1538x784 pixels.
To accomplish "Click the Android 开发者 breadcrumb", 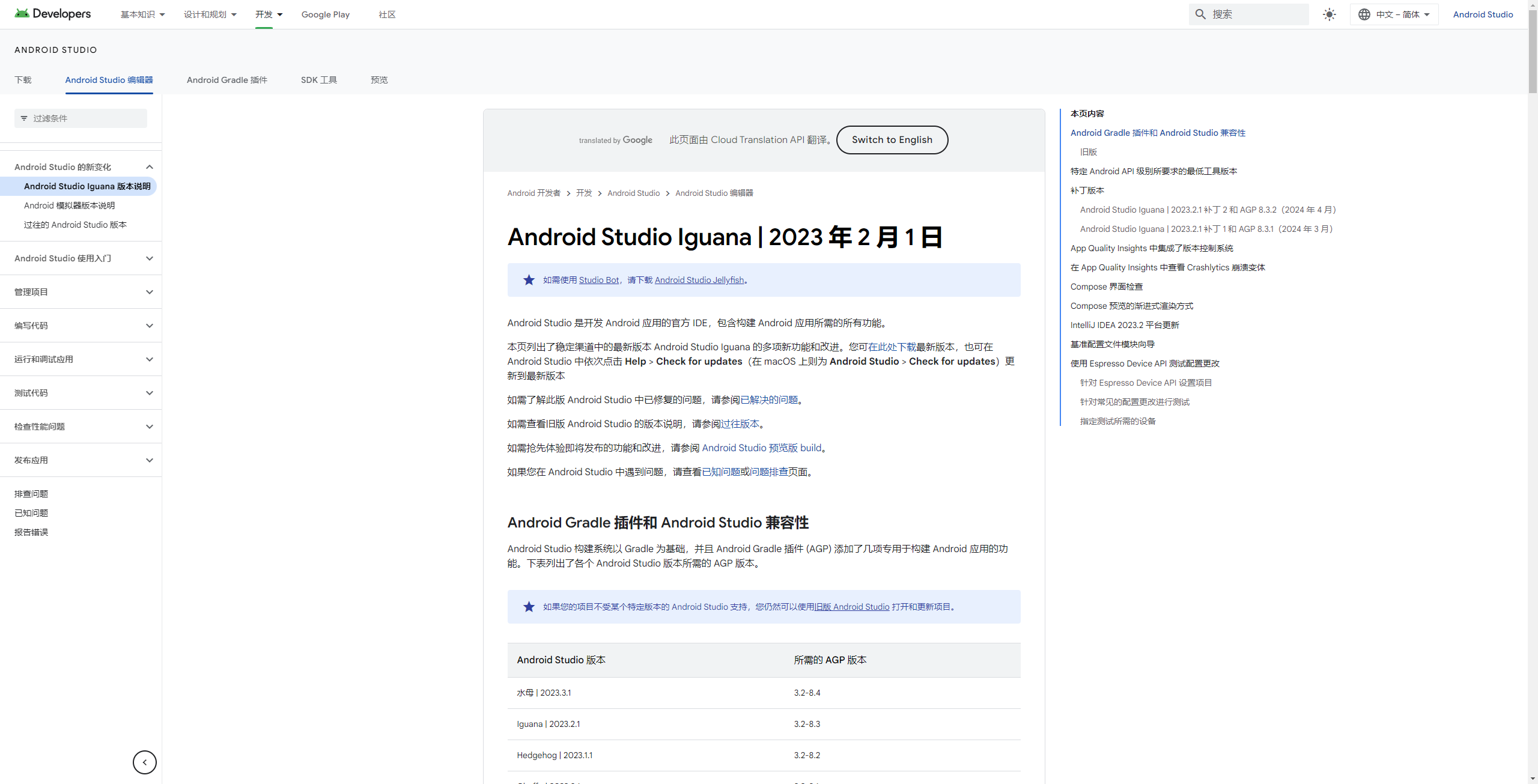I will tap(533, 193).
